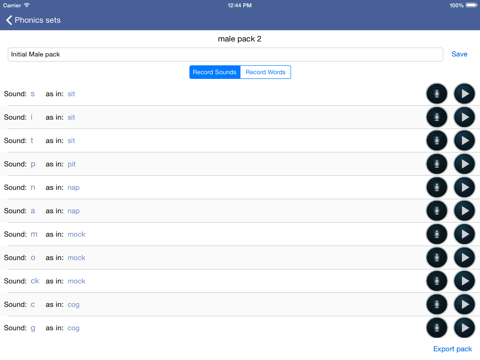Click the example word pit

click(x=72, y=164)
